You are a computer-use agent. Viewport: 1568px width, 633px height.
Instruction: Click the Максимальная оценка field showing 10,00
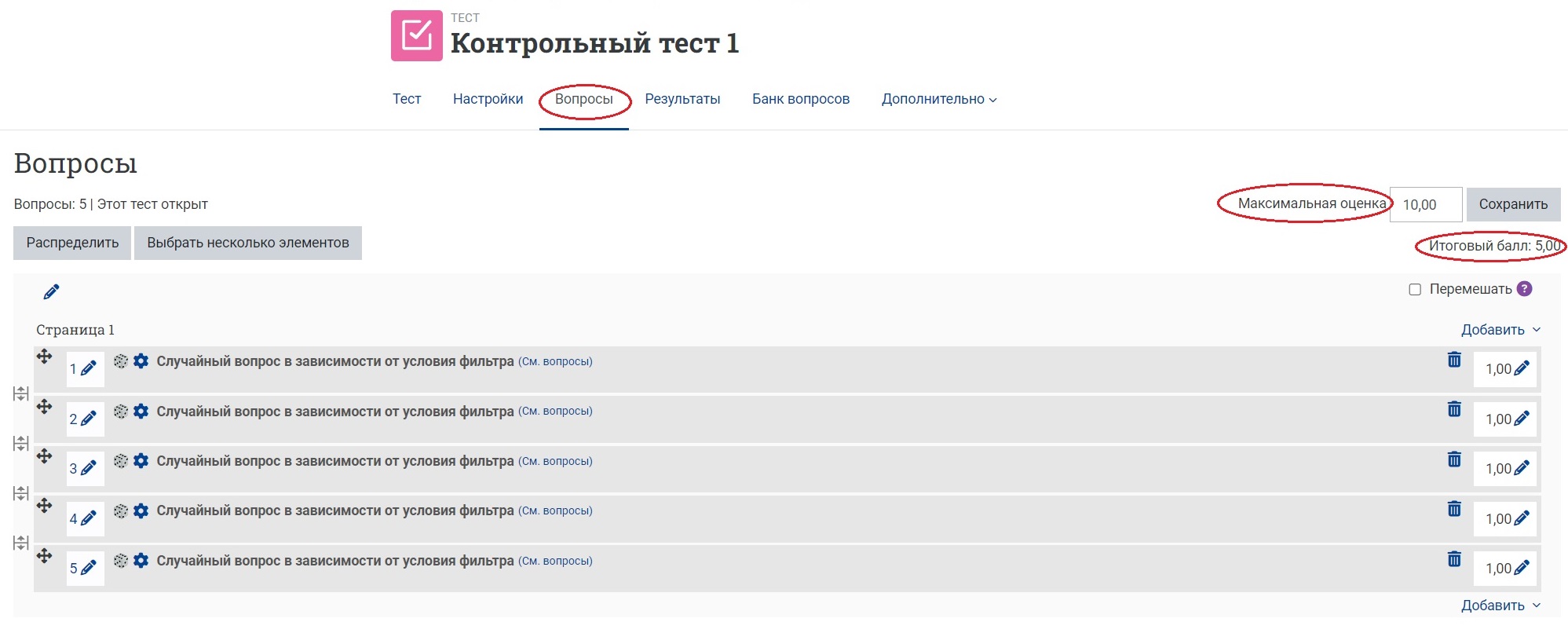pos(1426,204)
